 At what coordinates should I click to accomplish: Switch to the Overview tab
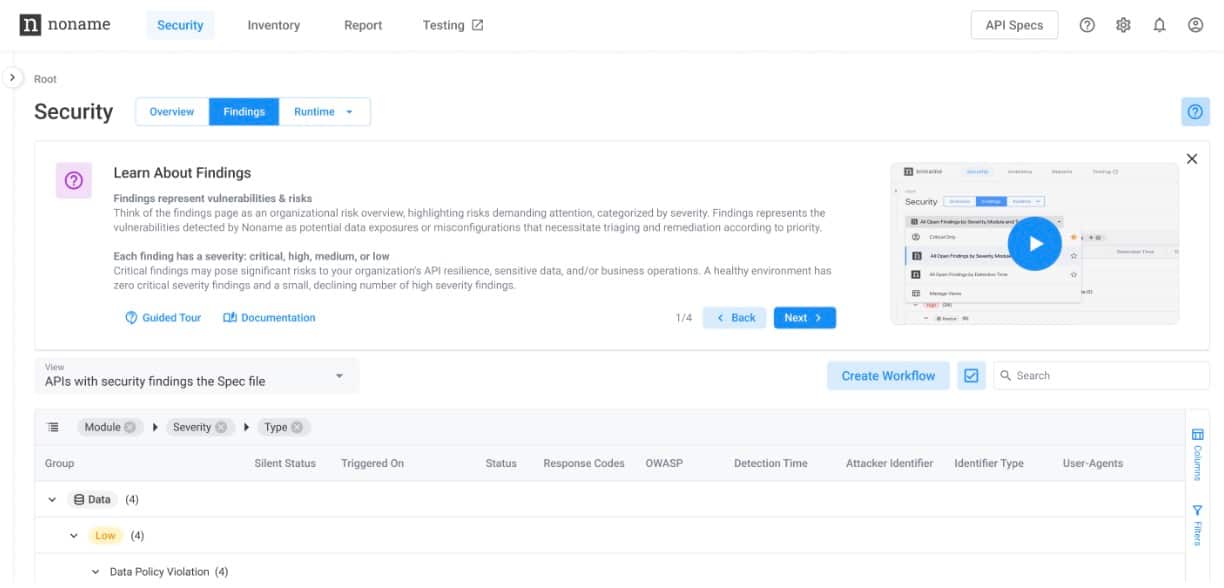pos(172,112)
